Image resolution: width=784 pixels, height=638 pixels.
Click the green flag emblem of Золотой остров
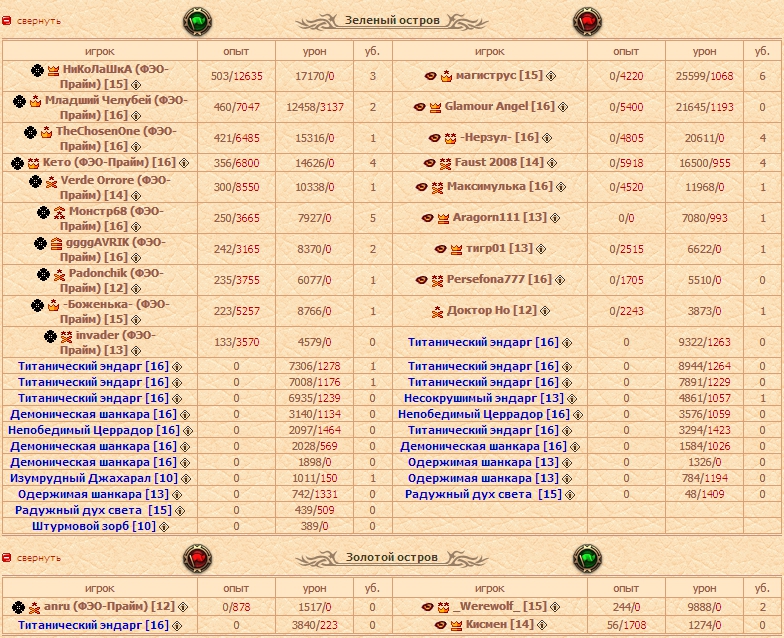587,558
